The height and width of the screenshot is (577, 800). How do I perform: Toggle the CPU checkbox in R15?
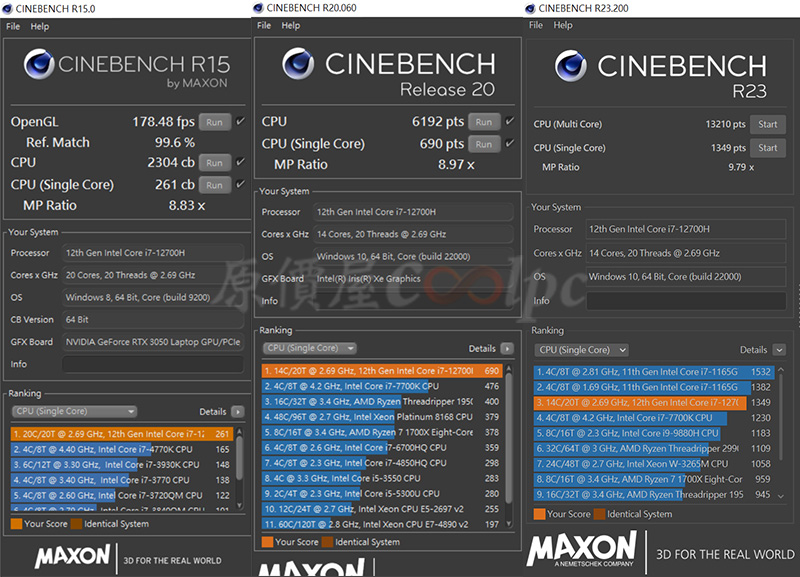coord(240,162)
